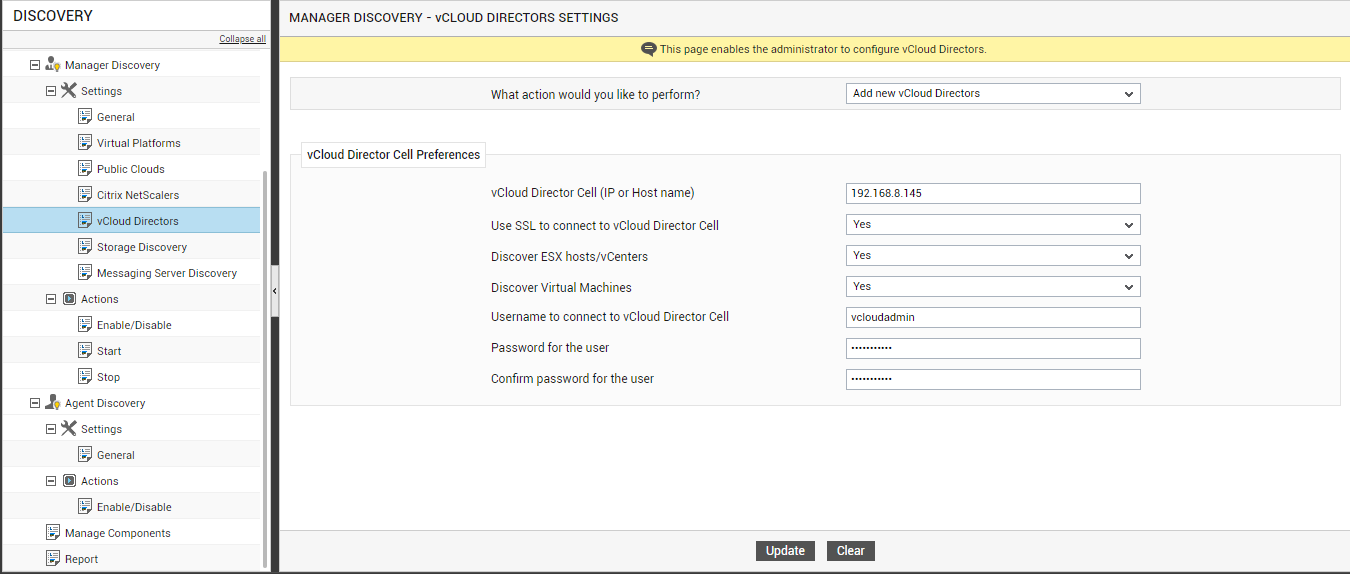1350x574 pixels.
Task: Click the Update button
Action: [x=785, y=551]
